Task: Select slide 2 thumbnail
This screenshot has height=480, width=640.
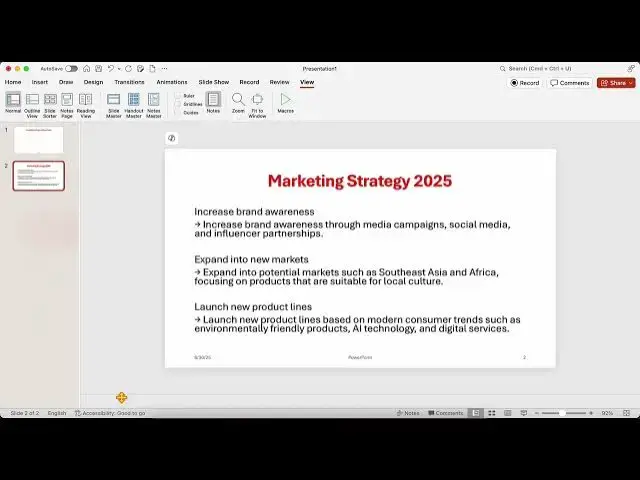Action: click(39, 176)
